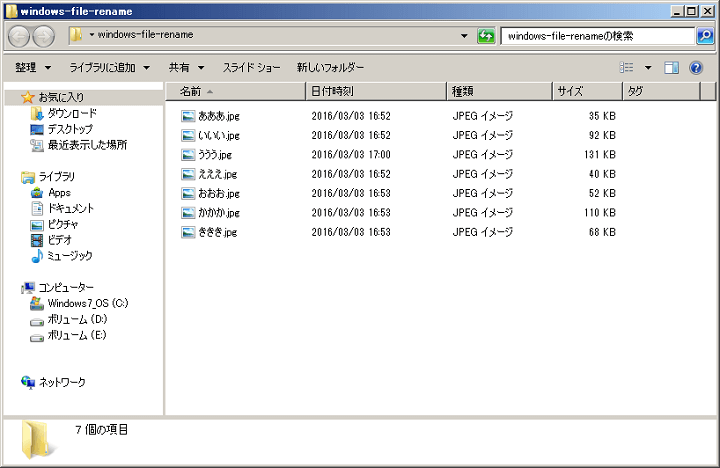Sort by the タグ column header
Image resolution: width=720 pixels, height=468 pixels.
[662, 91]
